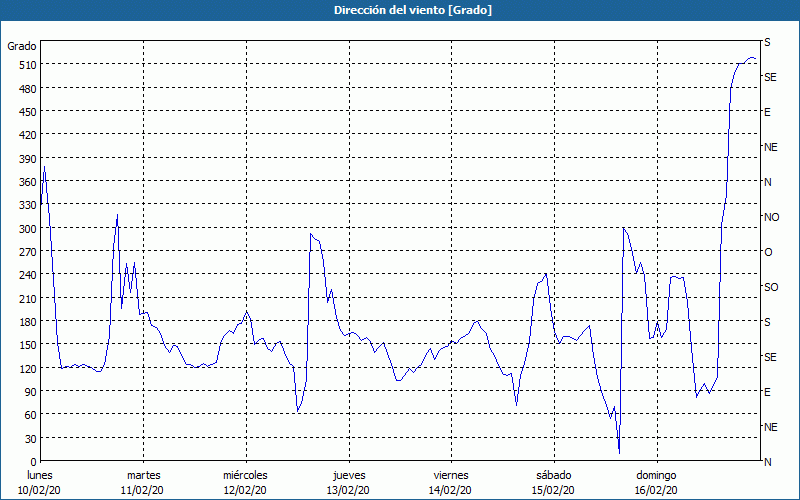Click the date 11/02/20
The width and height of the screenshot is (800, 500).
tap(142, 490)
